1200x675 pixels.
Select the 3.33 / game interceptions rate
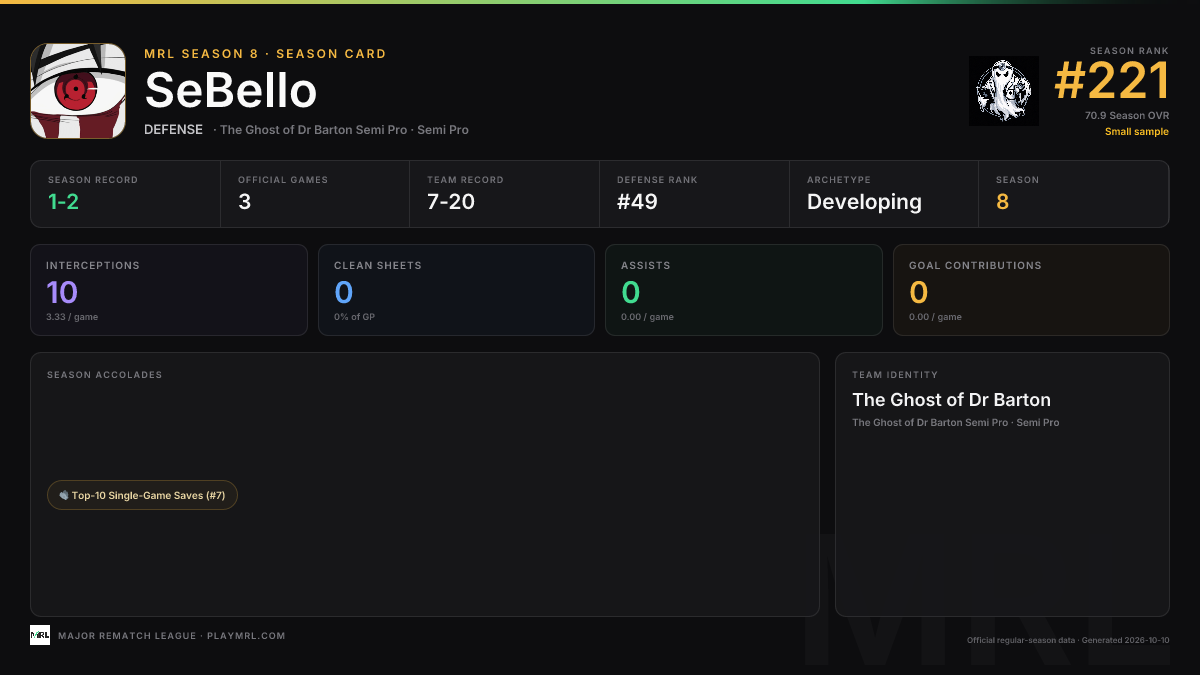(72, 317)
